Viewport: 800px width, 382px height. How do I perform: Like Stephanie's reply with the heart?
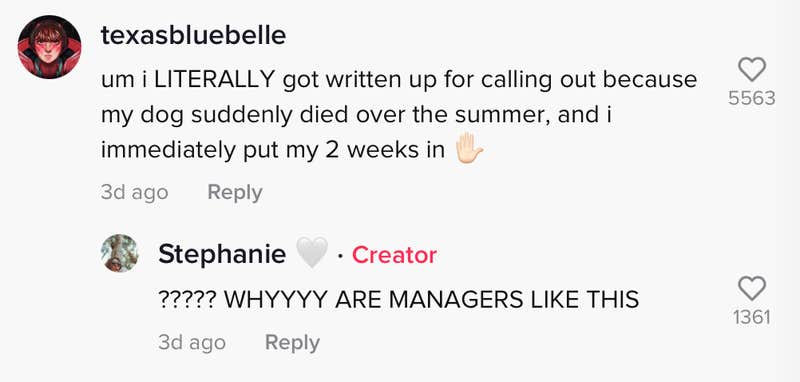pyautogui.click(x=752, y=288)
